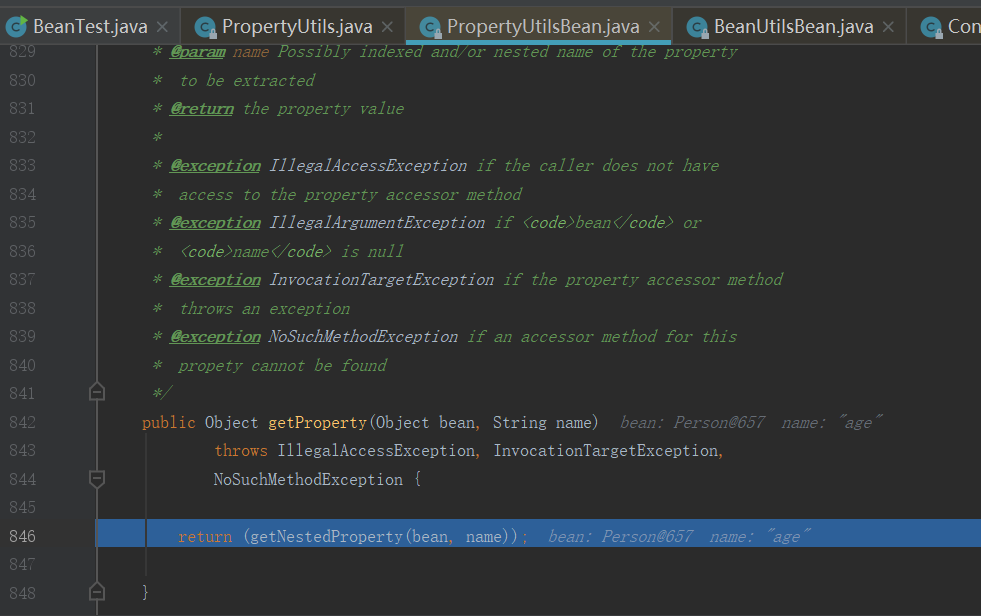The image size is (981, 616).
Task: Click line number 842 in the gutter
Action: pyautogui.click(x=22, y=423)
